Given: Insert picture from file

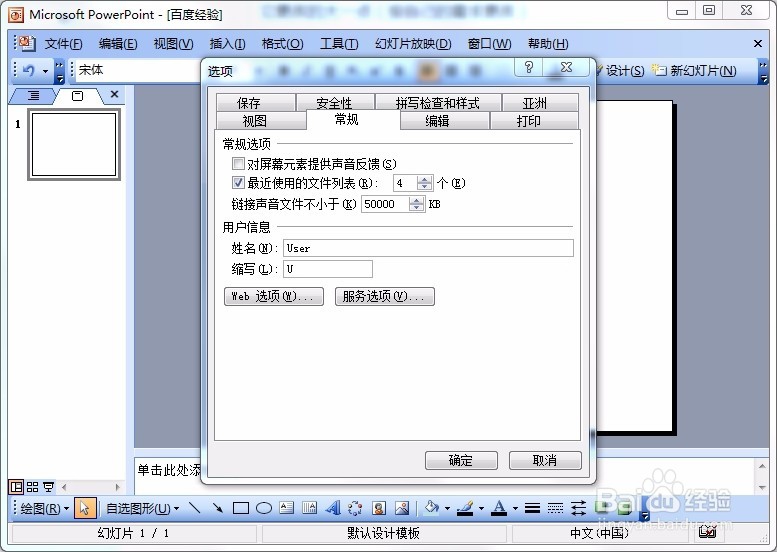Looking at the screenshot, I should (402, 508).
